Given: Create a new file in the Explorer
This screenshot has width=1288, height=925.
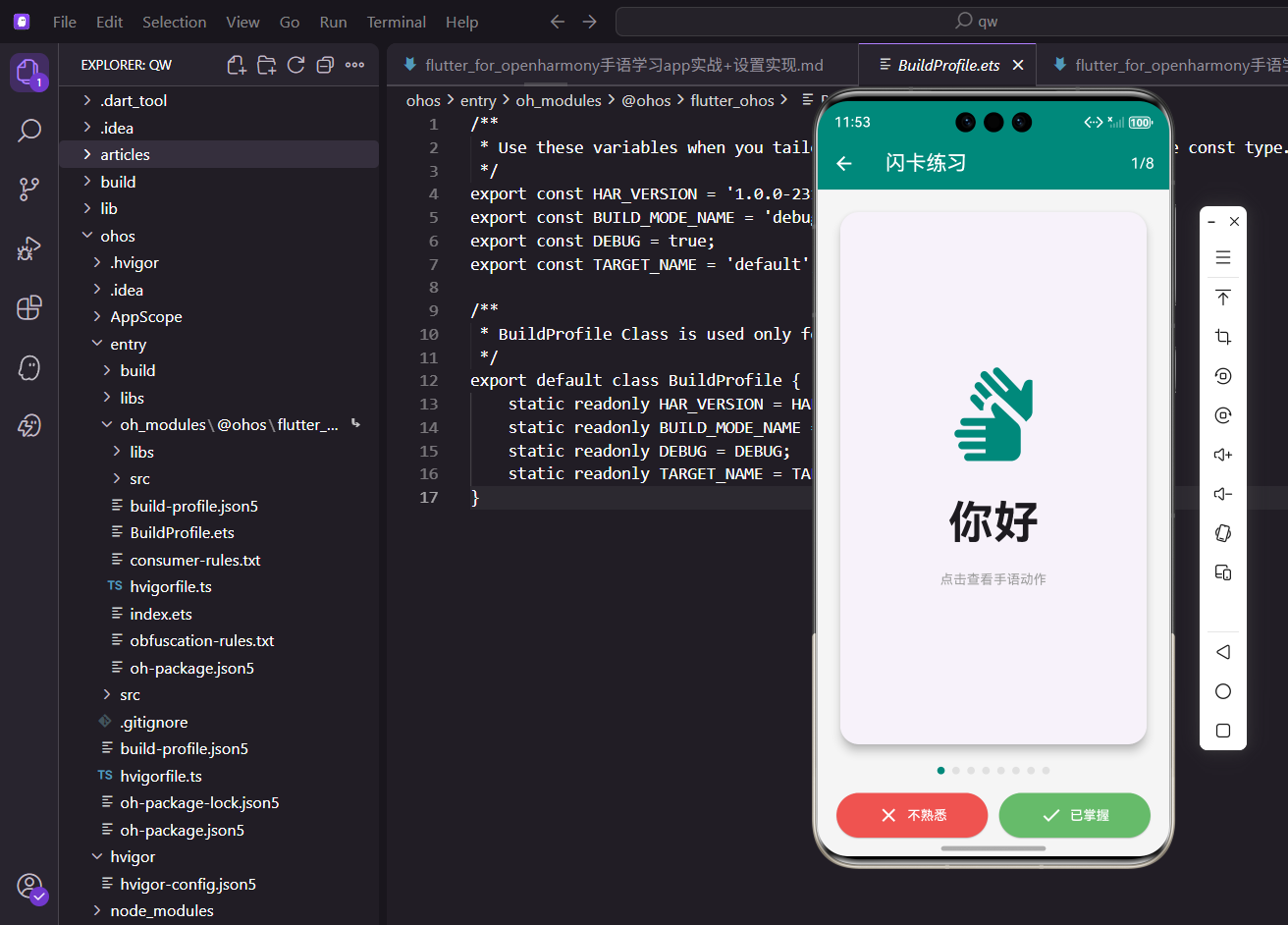Looking at the screenshot, I should (236, 63).
